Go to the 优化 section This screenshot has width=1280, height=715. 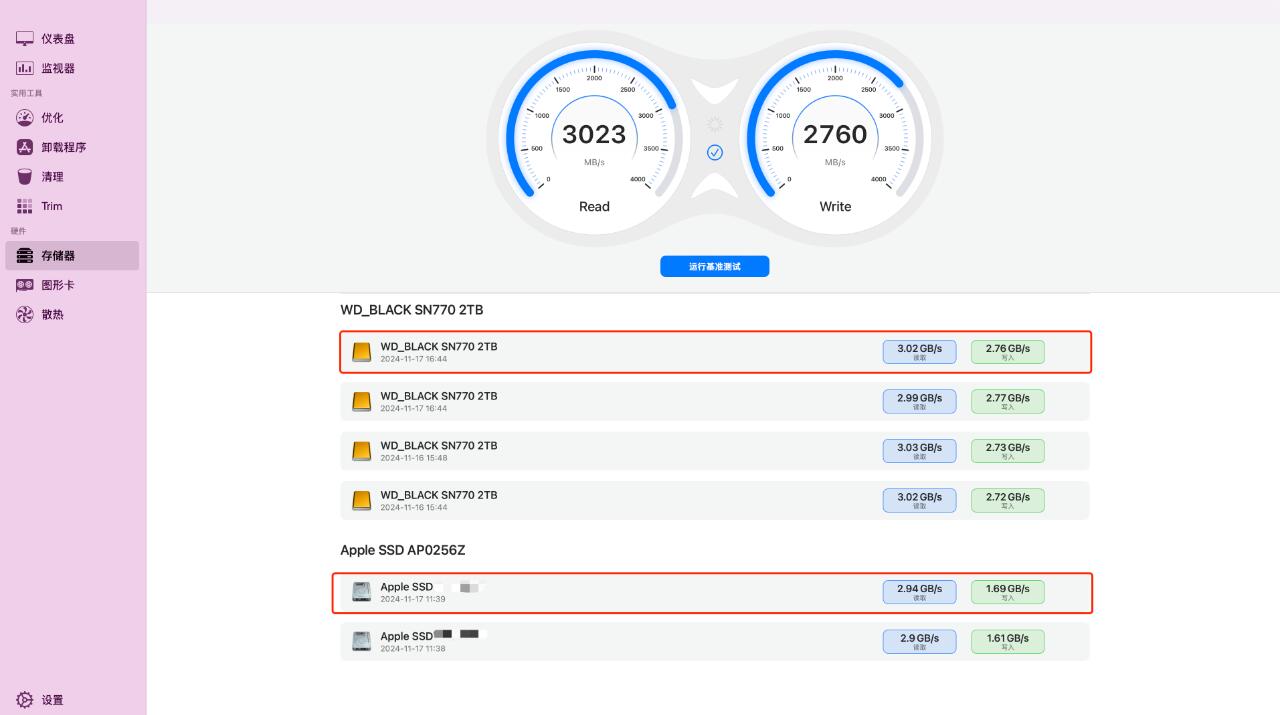coord(72,118)
